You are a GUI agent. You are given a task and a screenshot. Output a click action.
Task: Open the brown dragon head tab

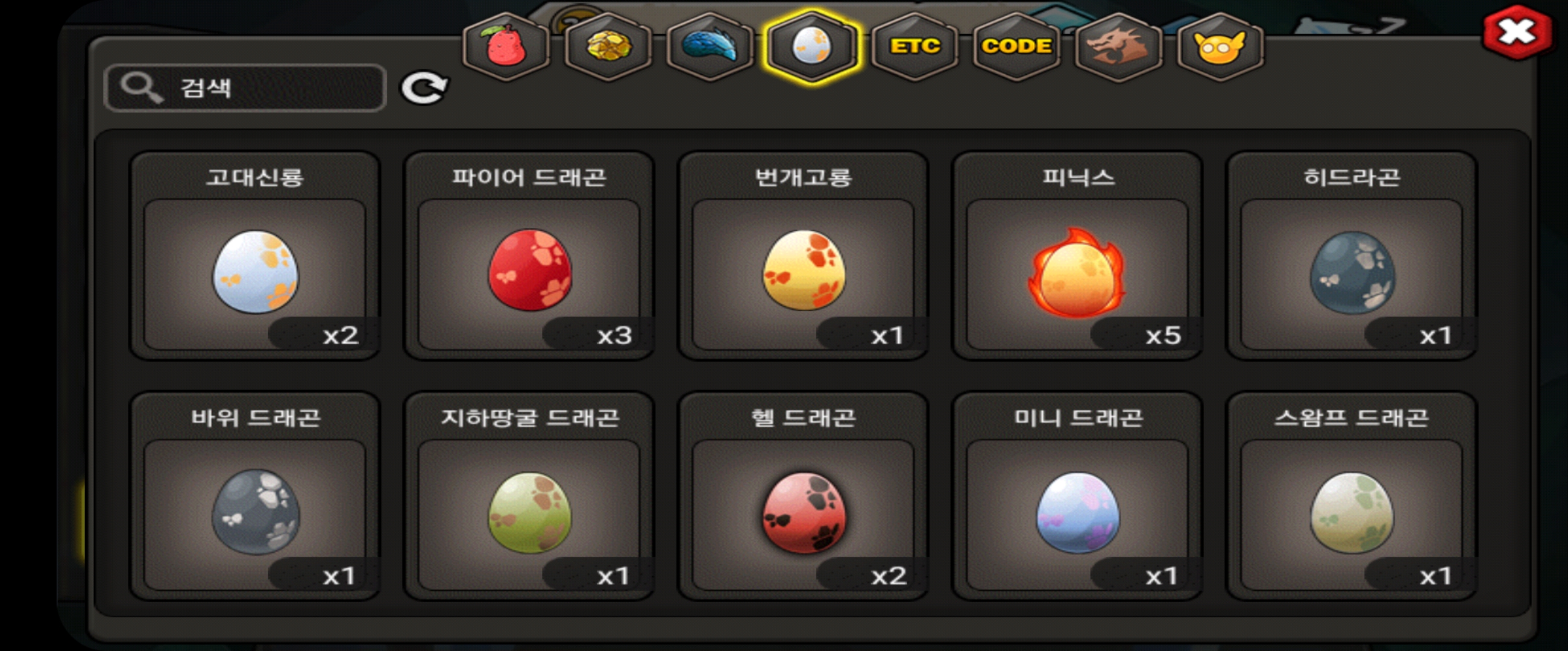pos(1118,46)
